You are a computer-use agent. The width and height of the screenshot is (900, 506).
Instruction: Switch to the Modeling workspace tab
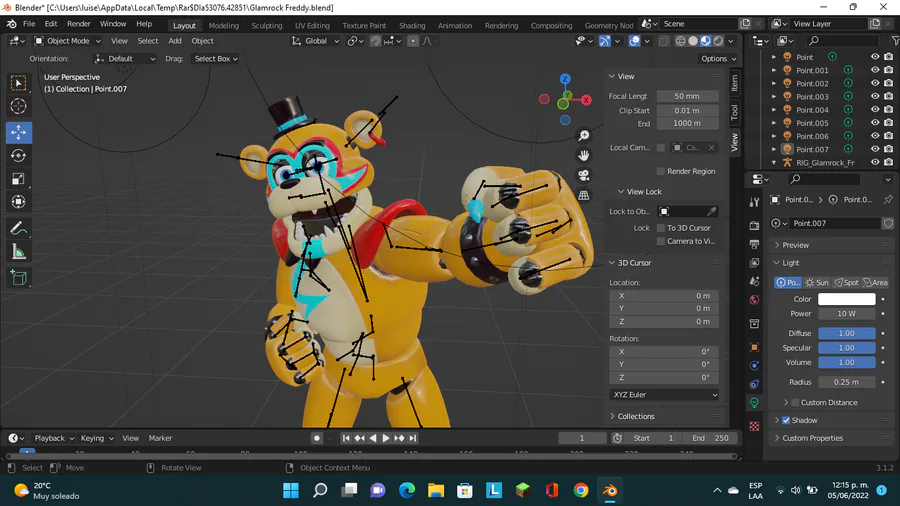[224, 25]
